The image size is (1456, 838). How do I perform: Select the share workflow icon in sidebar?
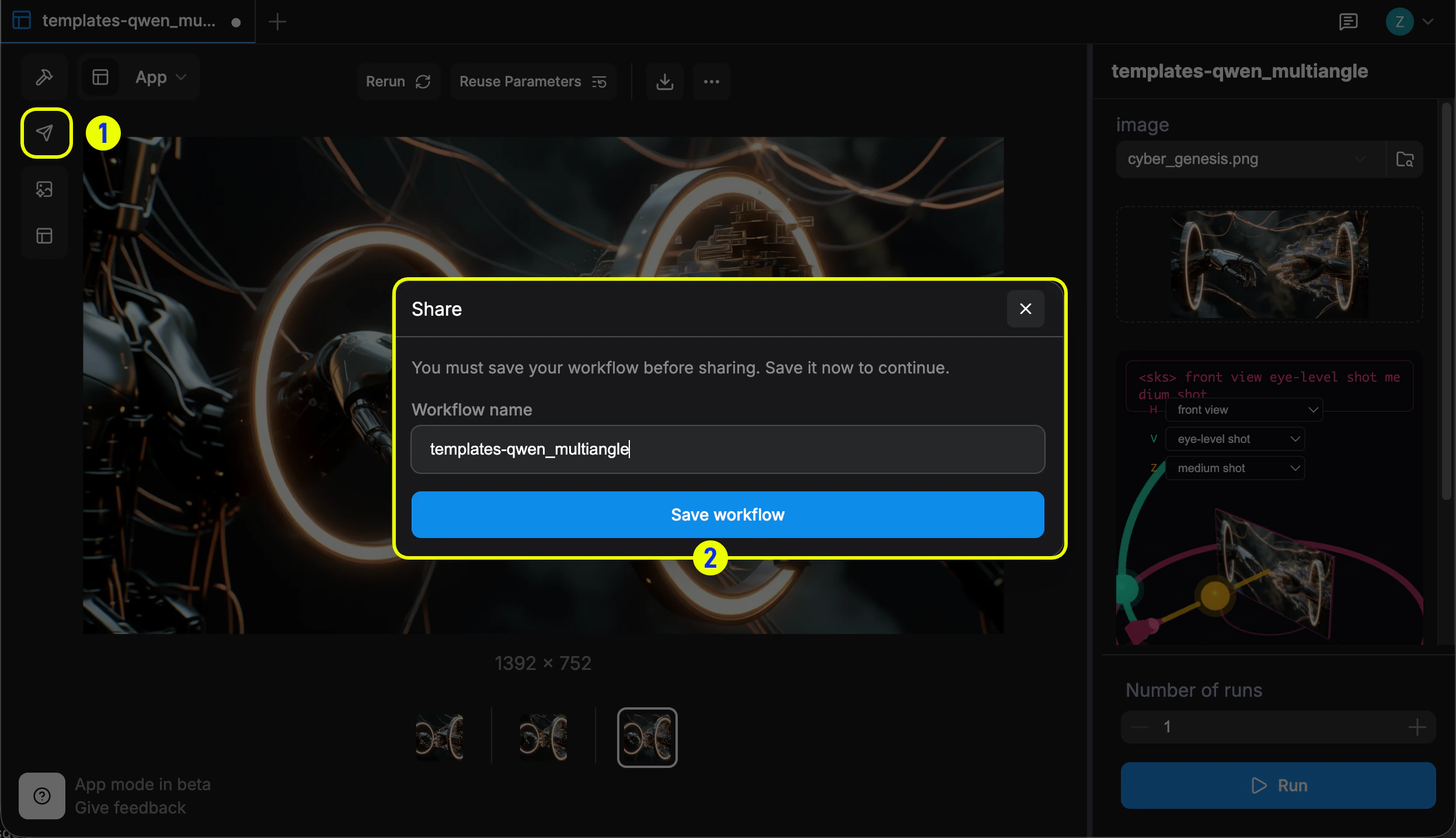pyautogui.click(x=45, y=132)
